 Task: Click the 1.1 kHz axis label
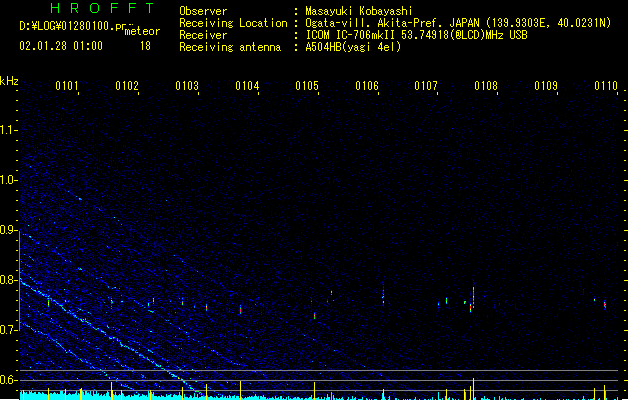click(x=8, y=130)
